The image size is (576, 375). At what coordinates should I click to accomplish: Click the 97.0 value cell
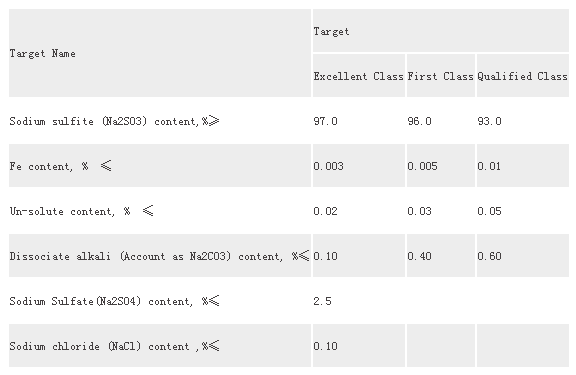click(x=359, y=121)
